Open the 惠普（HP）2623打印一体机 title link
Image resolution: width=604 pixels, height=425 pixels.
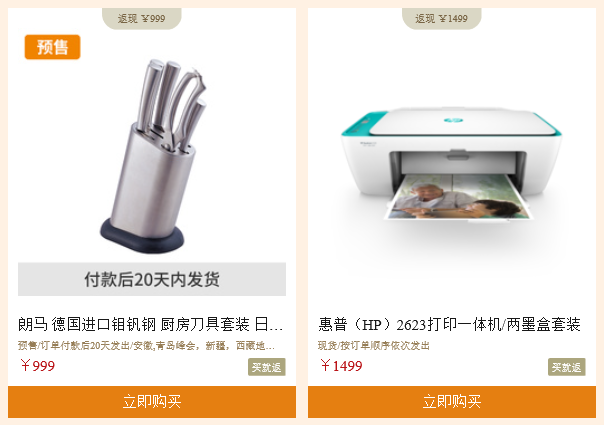click(x=449, y=324)
